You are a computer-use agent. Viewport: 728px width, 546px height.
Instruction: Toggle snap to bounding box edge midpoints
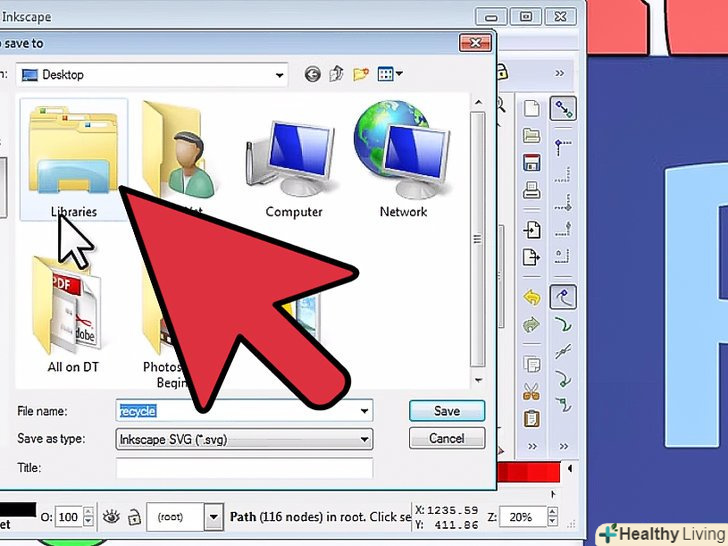pyautogui.click(x=563, y=229)
